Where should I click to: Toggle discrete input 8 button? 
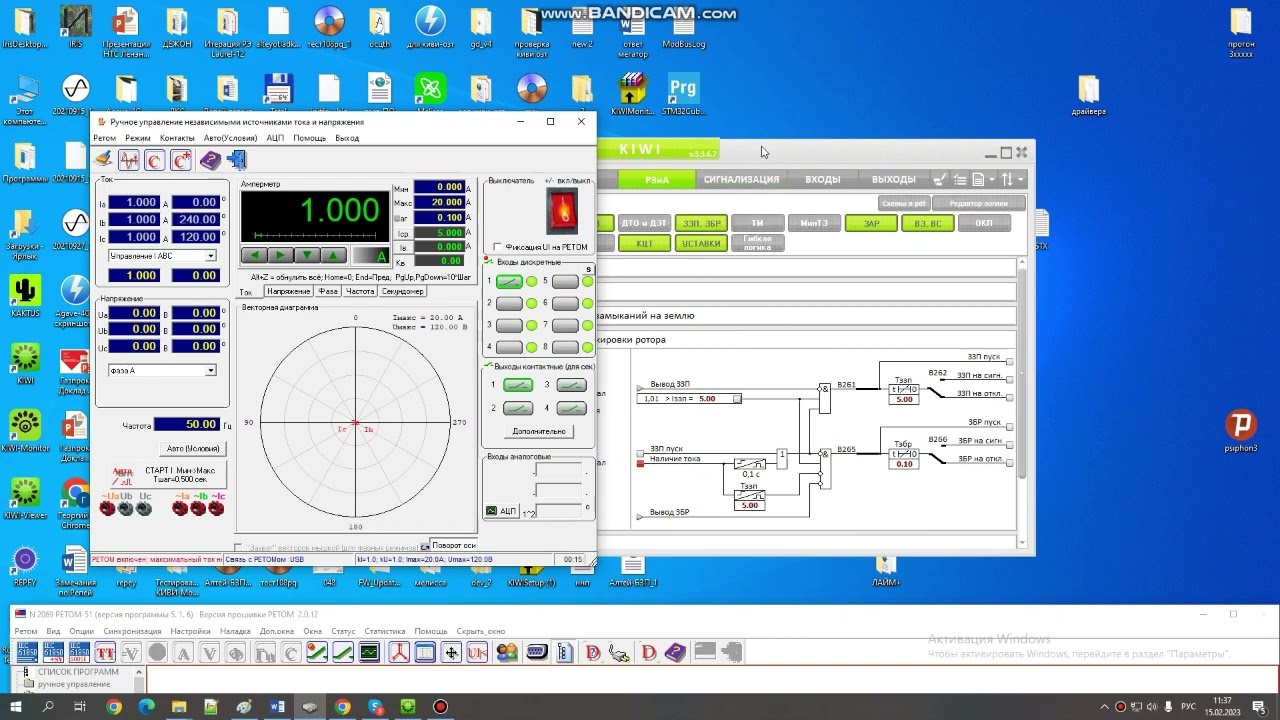565,347
